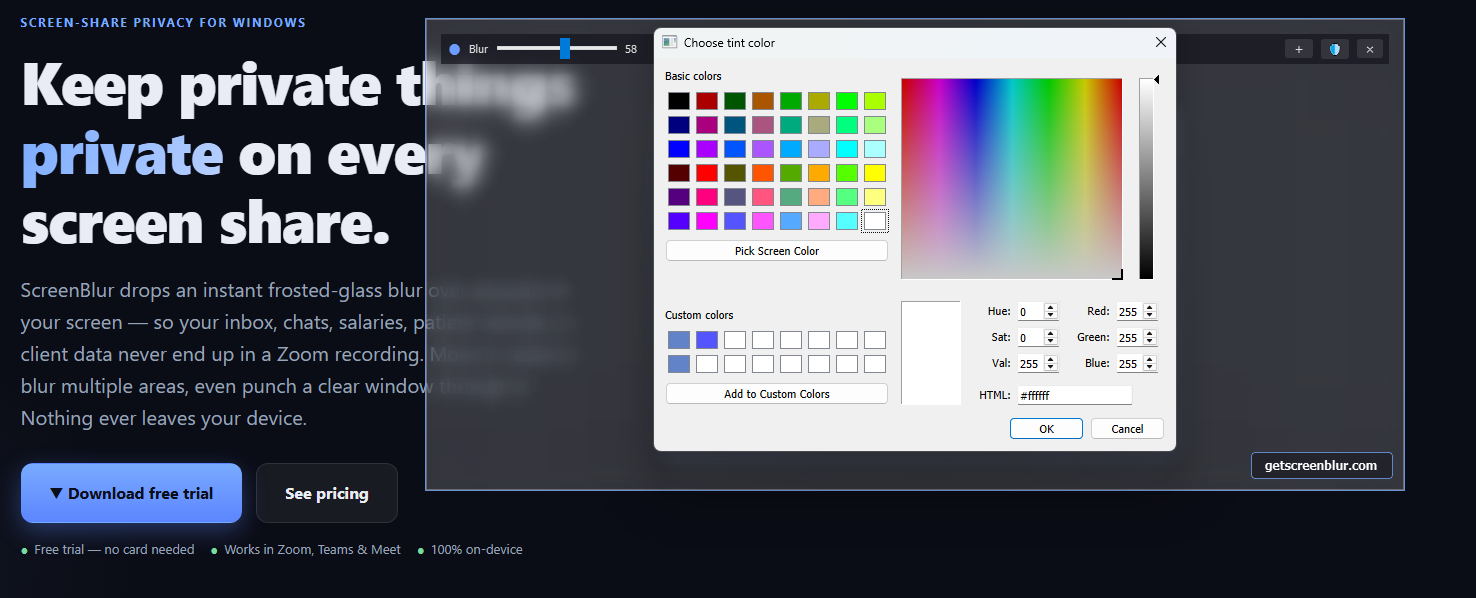
Task: Increase the Red value with up arrow
Action: pyautogui.click(x=1150, y=308)
